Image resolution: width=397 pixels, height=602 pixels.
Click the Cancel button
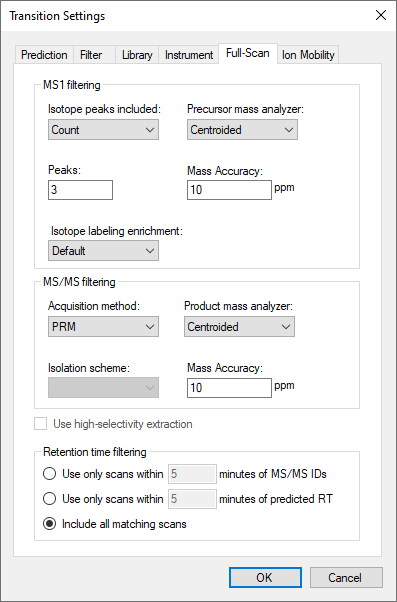tap(346, 577)
